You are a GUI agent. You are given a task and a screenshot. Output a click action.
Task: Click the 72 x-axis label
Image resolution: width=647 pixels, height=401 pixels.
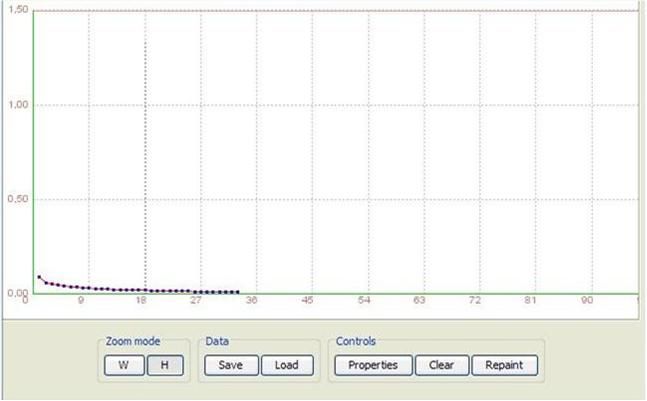coord(475,300)
